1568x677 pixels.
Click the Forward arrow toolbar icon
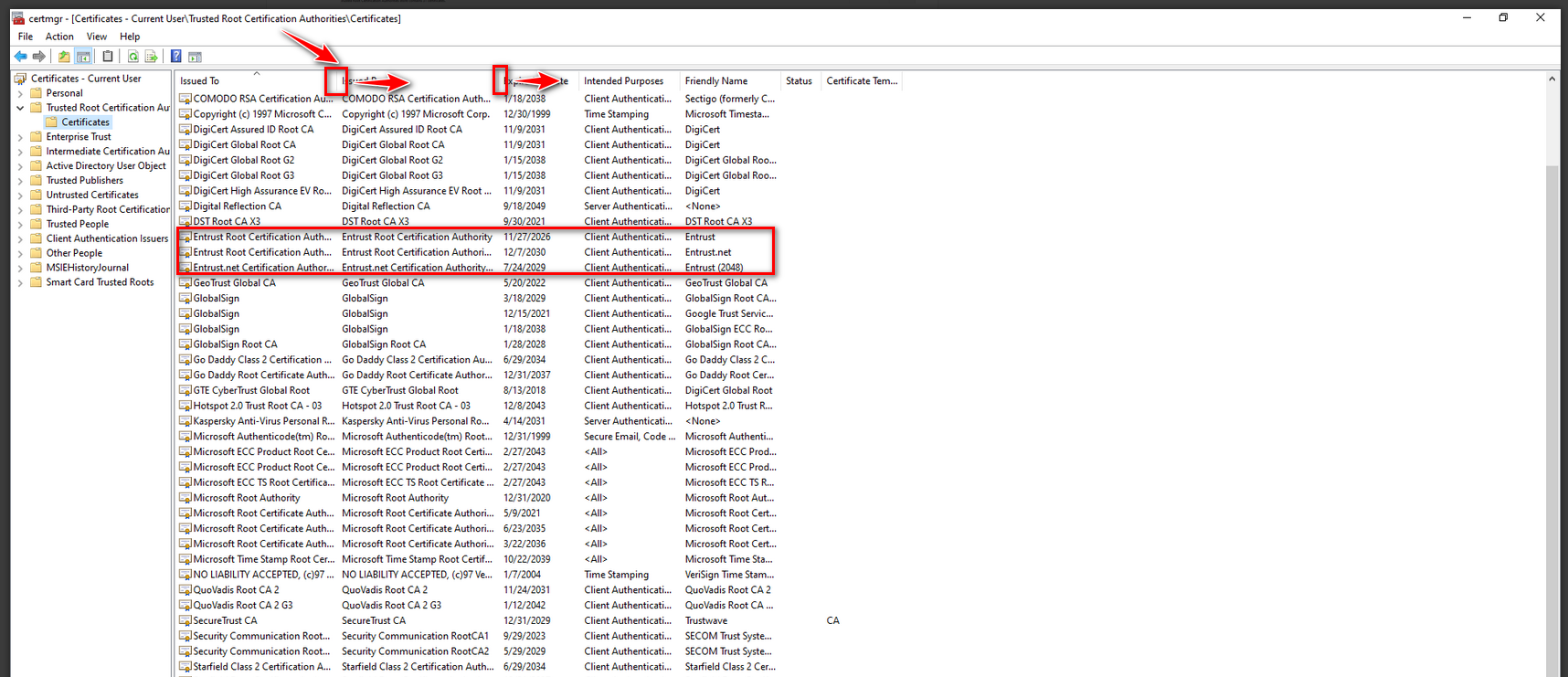[x=38, y=57]
